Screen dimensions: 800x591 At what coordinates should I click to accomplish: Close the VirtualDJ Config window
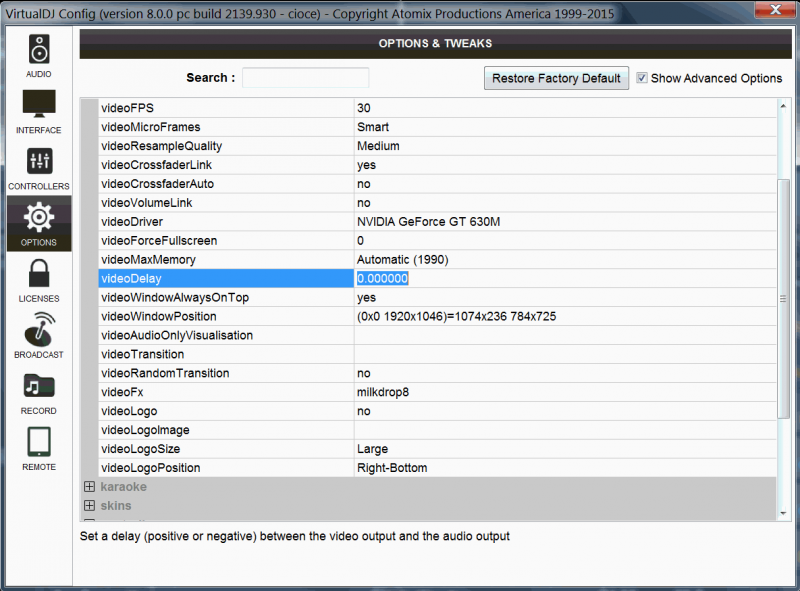775,9
